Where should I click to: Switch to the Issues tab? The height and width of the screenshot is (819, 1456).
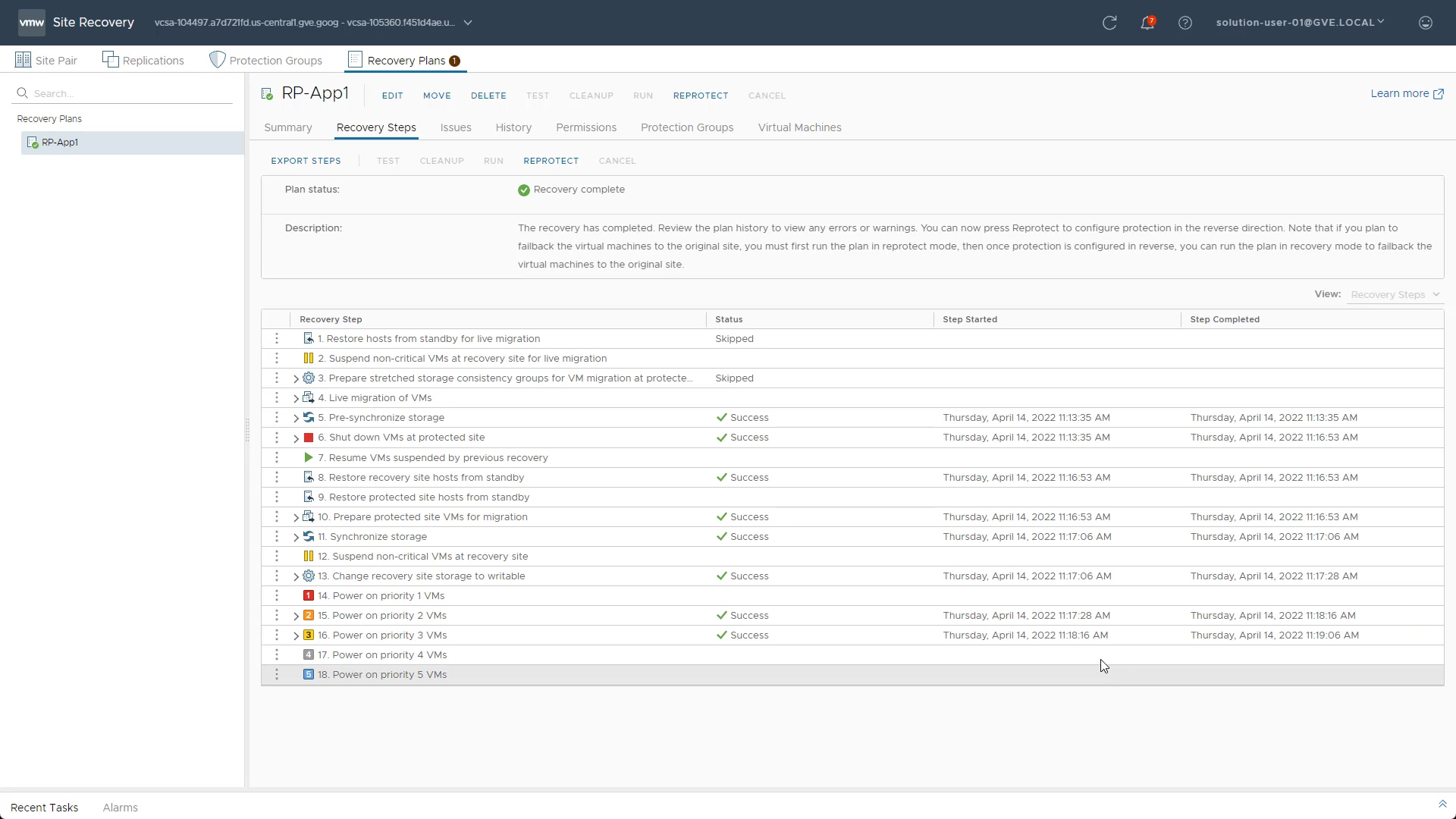click(x=456, y=127)
